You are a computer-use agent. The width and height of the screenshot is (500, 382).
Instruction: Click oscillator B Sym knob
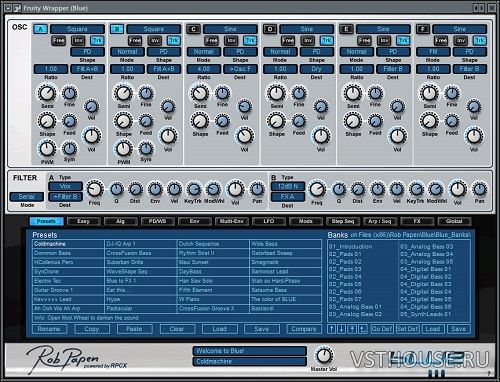[x=146, y=149]
